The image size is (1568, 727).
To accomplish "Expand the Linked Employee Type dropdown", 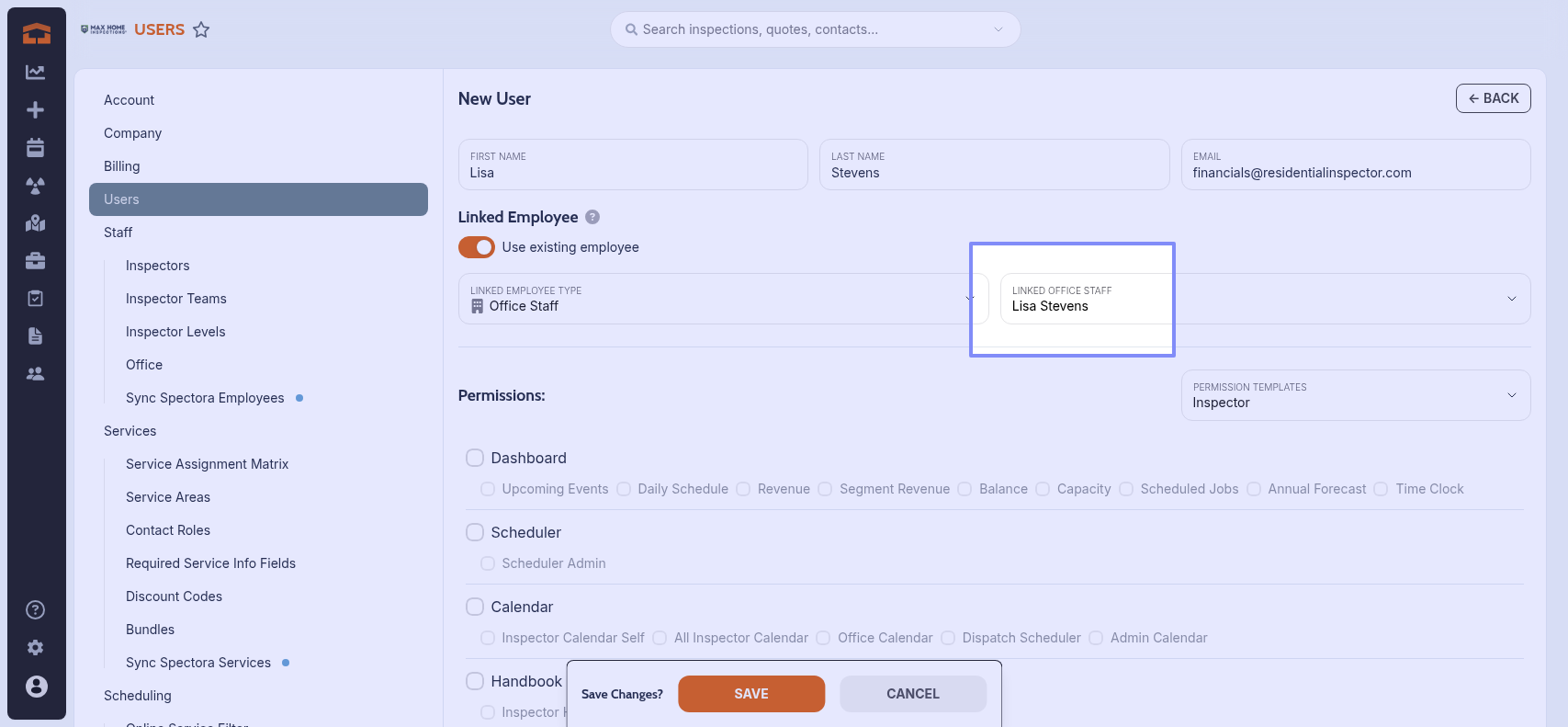I will click(722, 300).
